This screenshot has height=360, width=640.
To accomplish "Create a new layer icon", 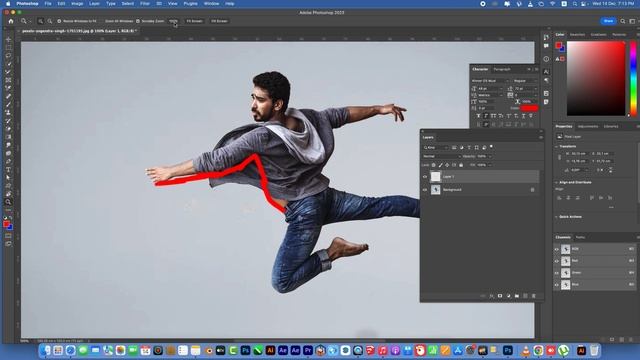I will (x=525, y=296).
